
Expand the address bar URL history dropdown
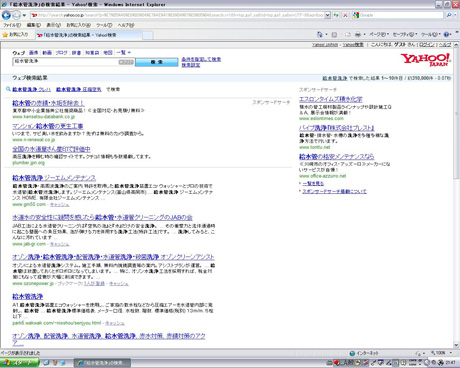327,15
